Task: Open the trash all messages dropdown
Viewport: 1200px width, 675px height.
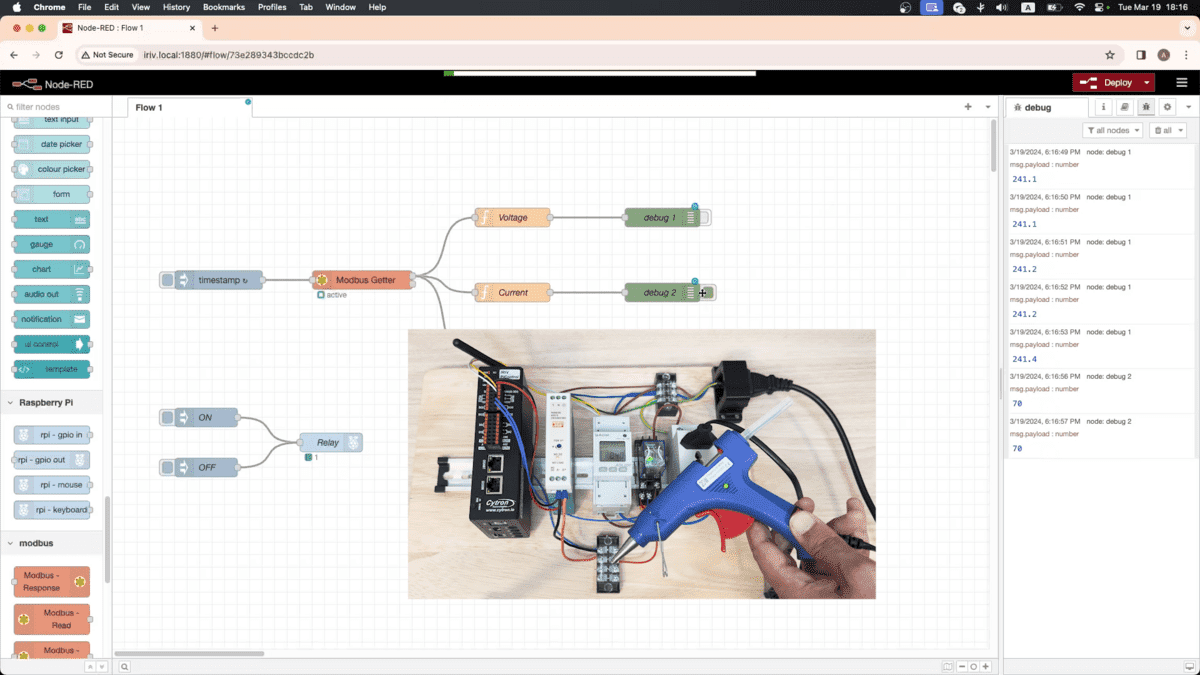Action: 1167,130
